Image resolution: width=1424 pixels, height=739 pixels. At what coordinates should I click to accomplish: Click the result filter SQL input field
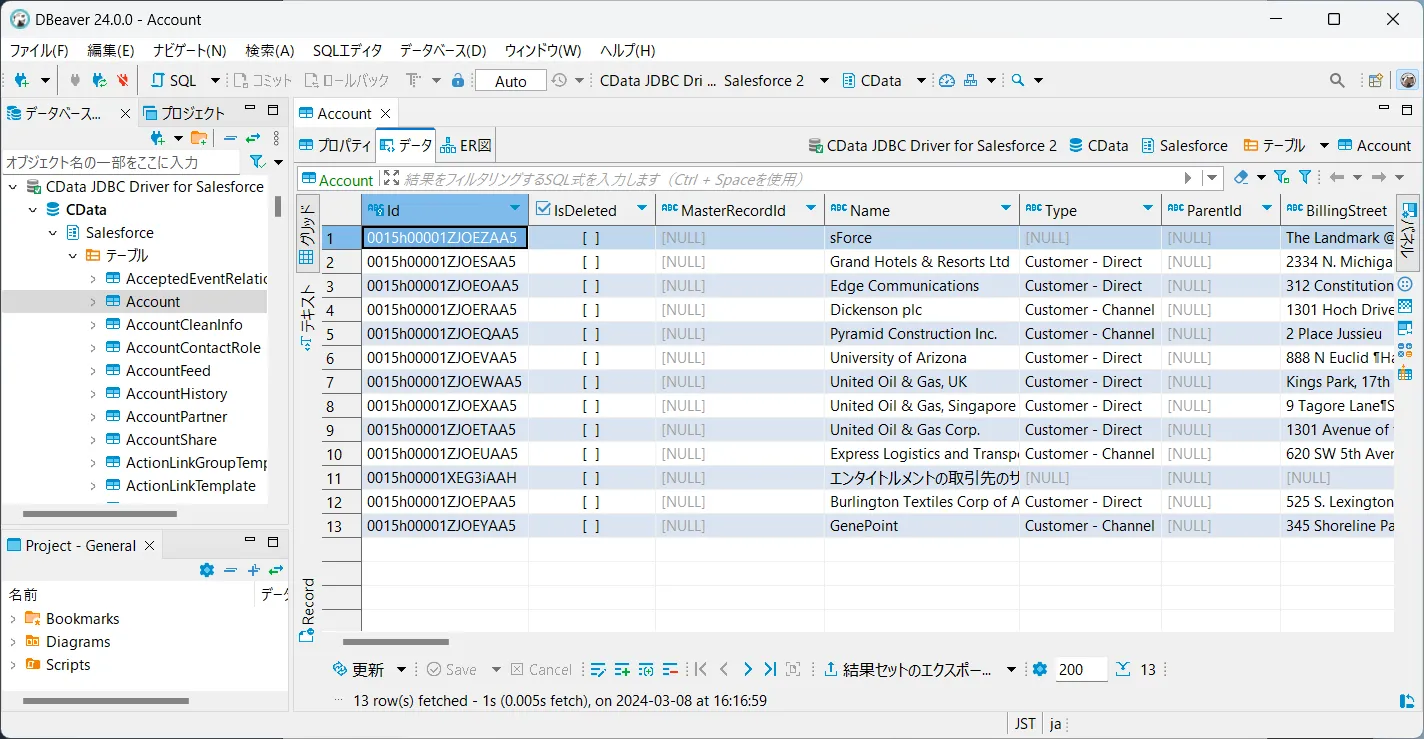point(700,179)
